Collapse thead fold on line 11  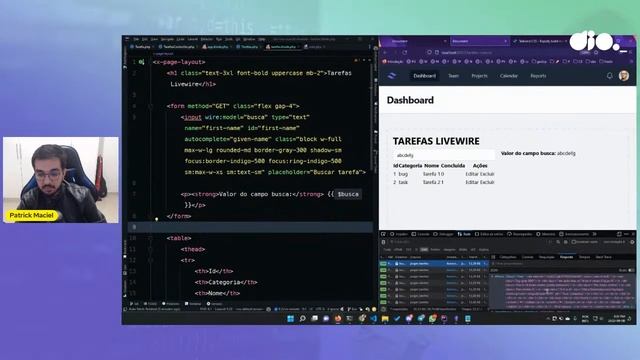pos(150,249)
